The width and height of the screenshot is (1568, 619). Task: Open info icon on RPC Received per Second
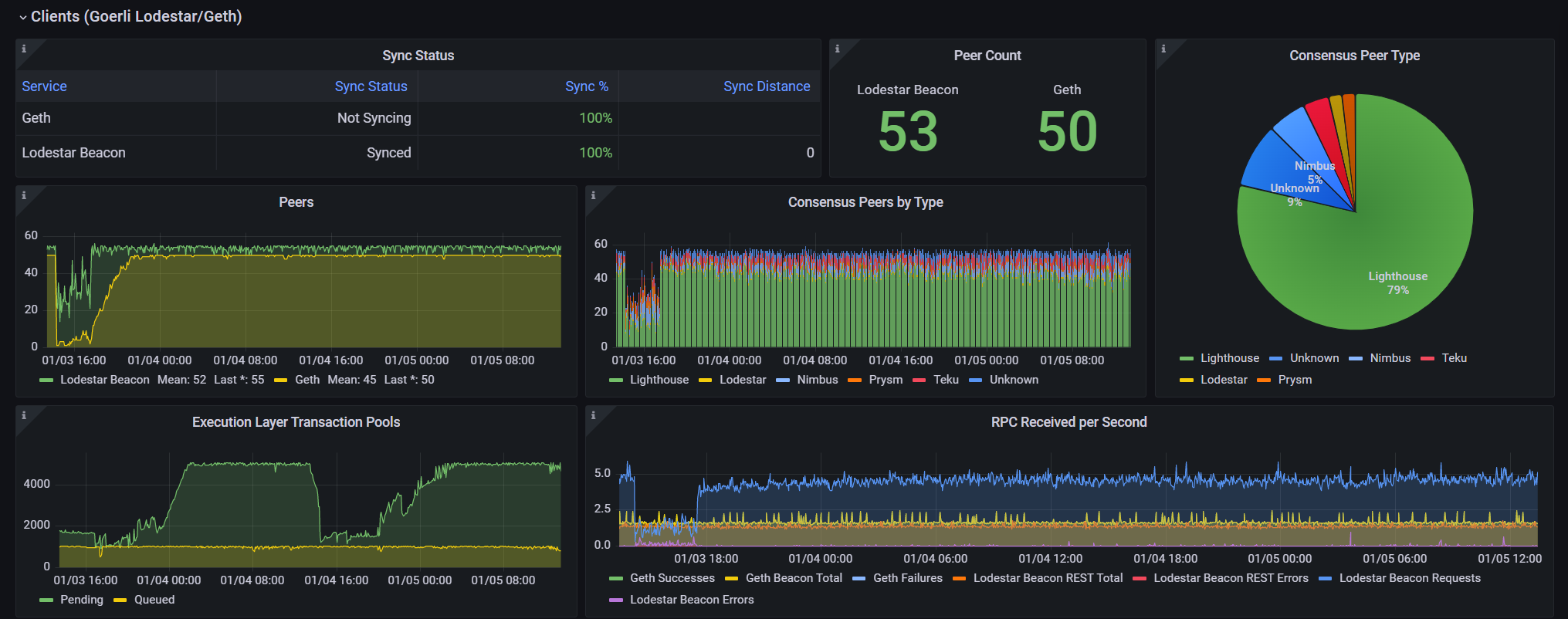593,415
